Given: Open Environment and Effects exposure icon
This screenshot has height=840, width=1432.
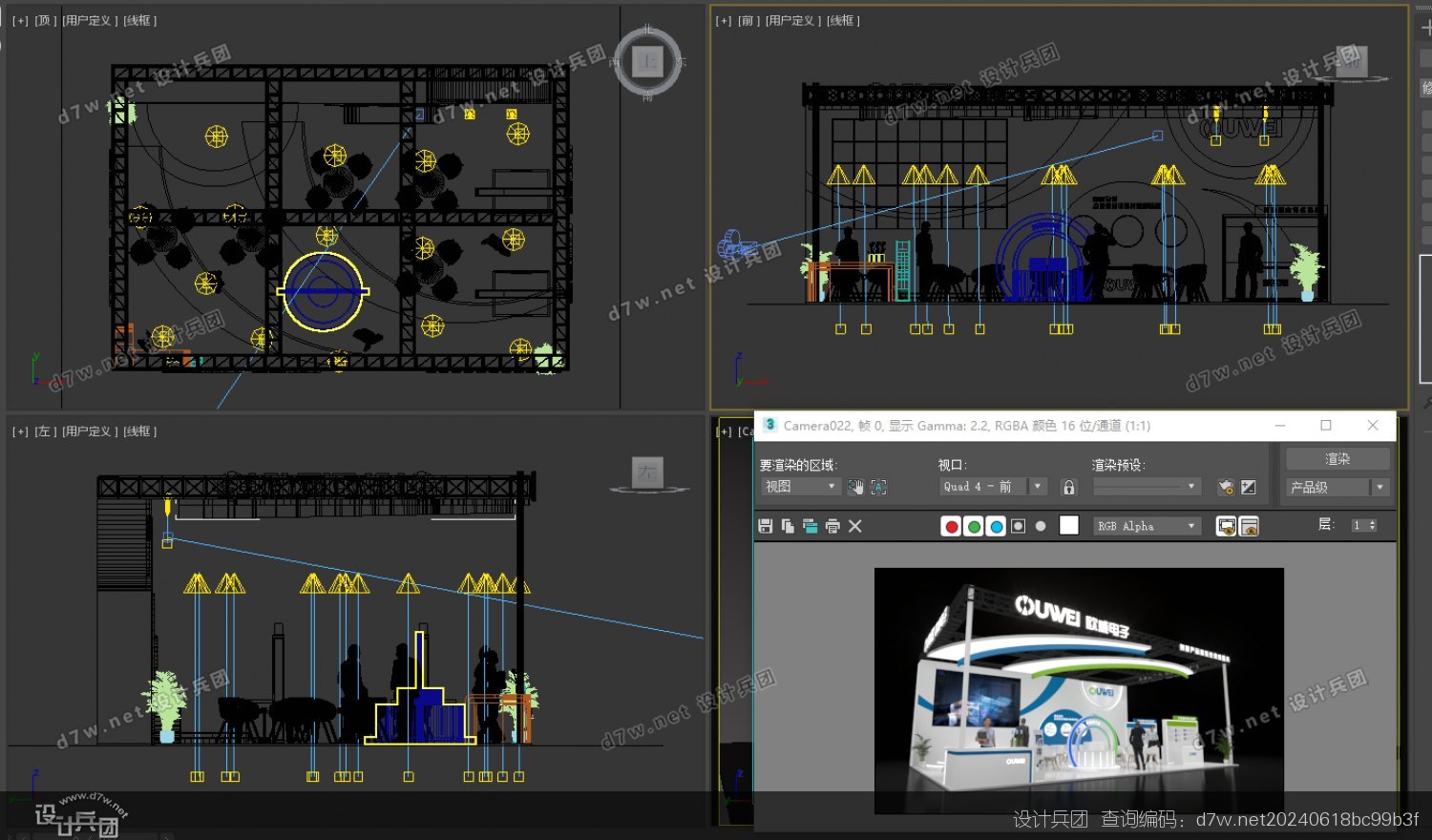Looking at the screenshot, I should pos(1249,487).
